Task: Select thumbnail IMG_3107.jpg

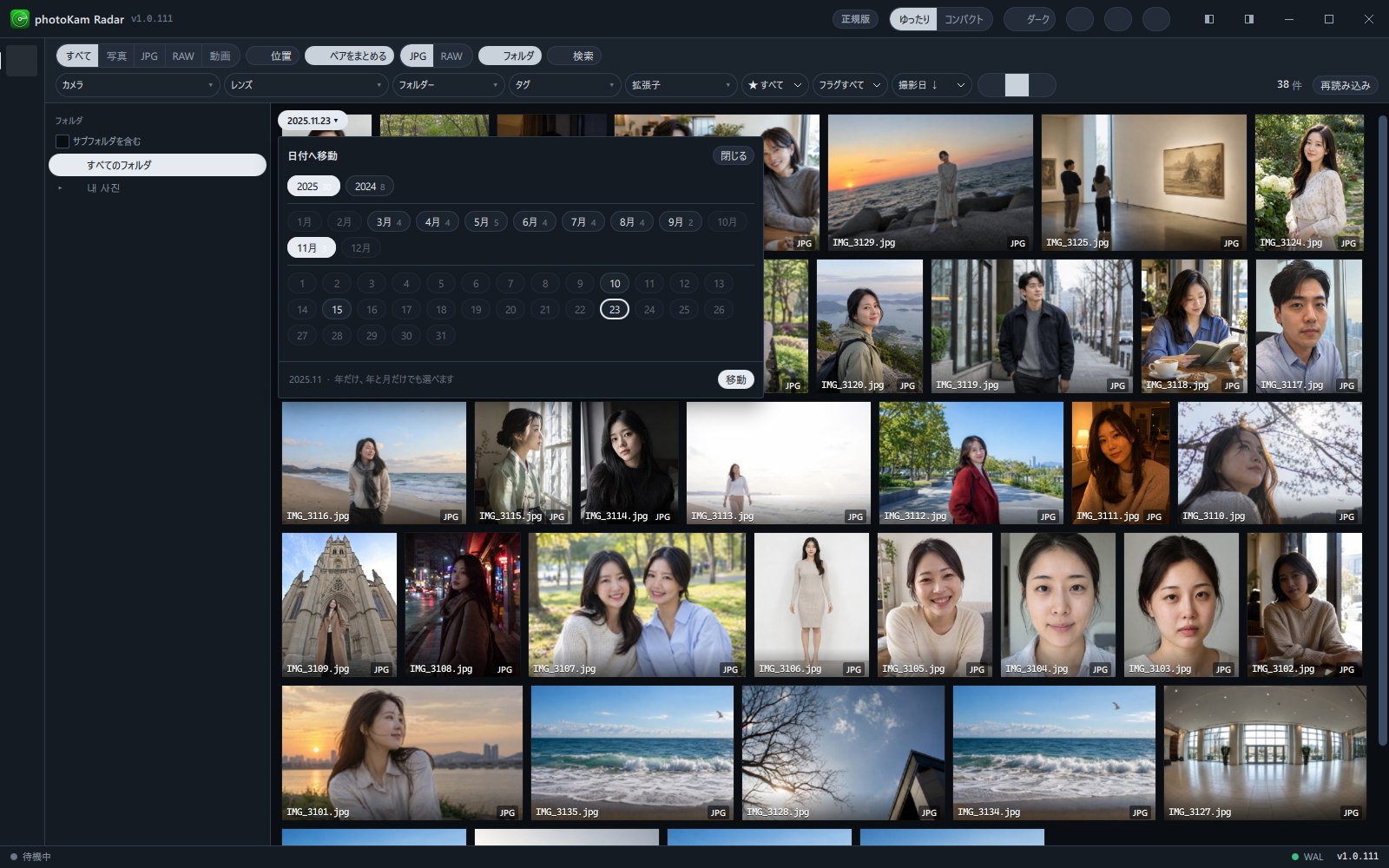Action: pos(636,605)
